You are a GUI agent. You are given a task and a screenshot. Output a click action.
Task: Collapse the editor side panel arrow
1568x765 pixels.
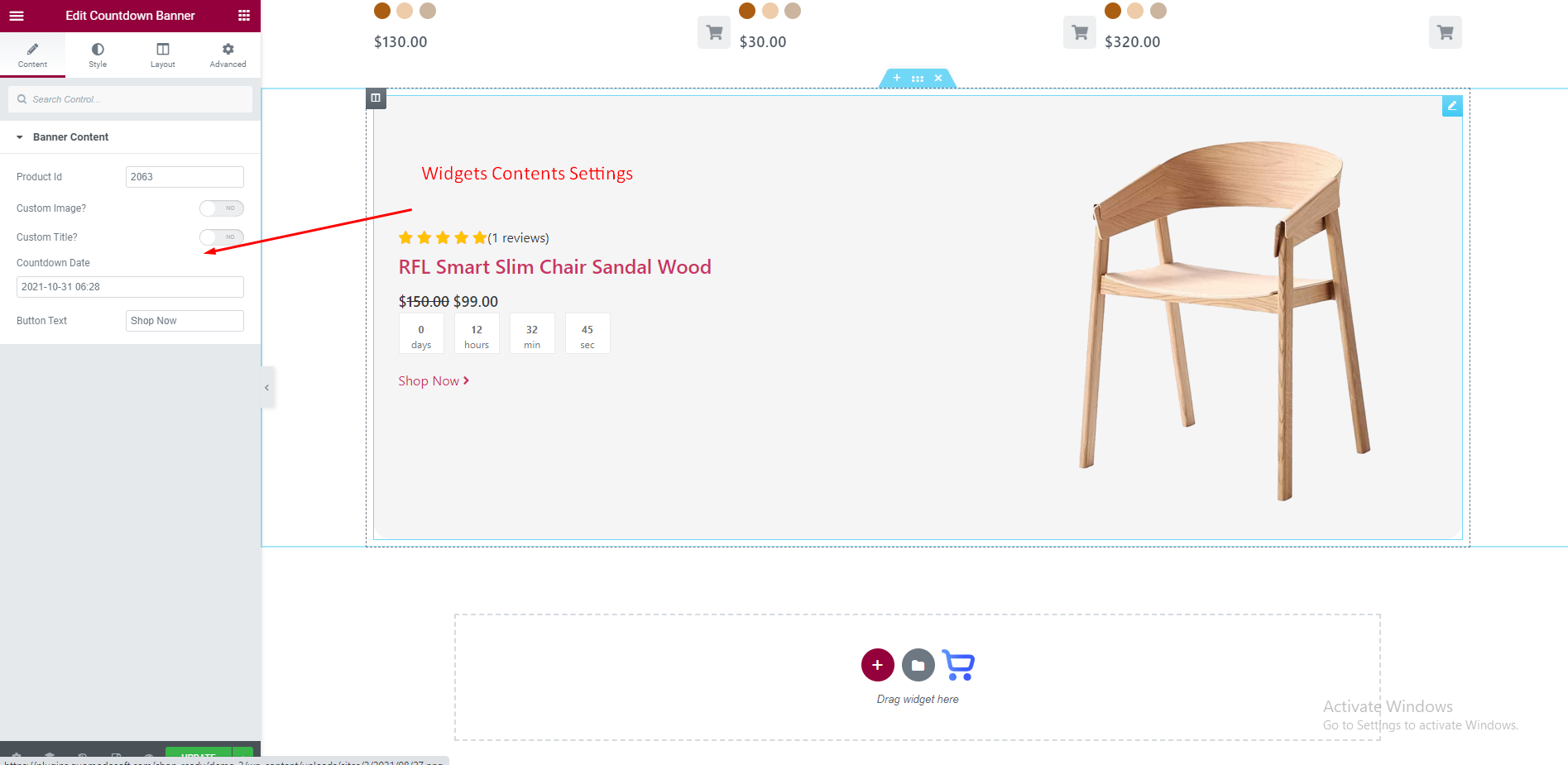[266, 387]
